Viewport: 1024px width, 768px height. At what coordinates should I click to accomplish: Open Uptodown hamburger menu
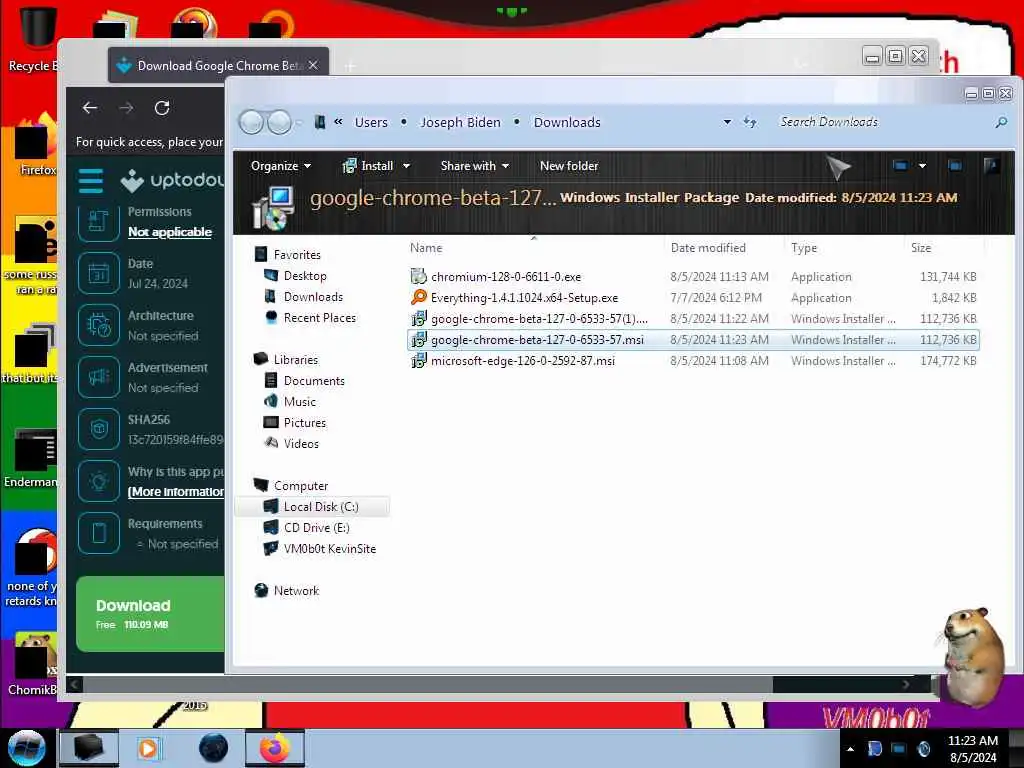91,181
